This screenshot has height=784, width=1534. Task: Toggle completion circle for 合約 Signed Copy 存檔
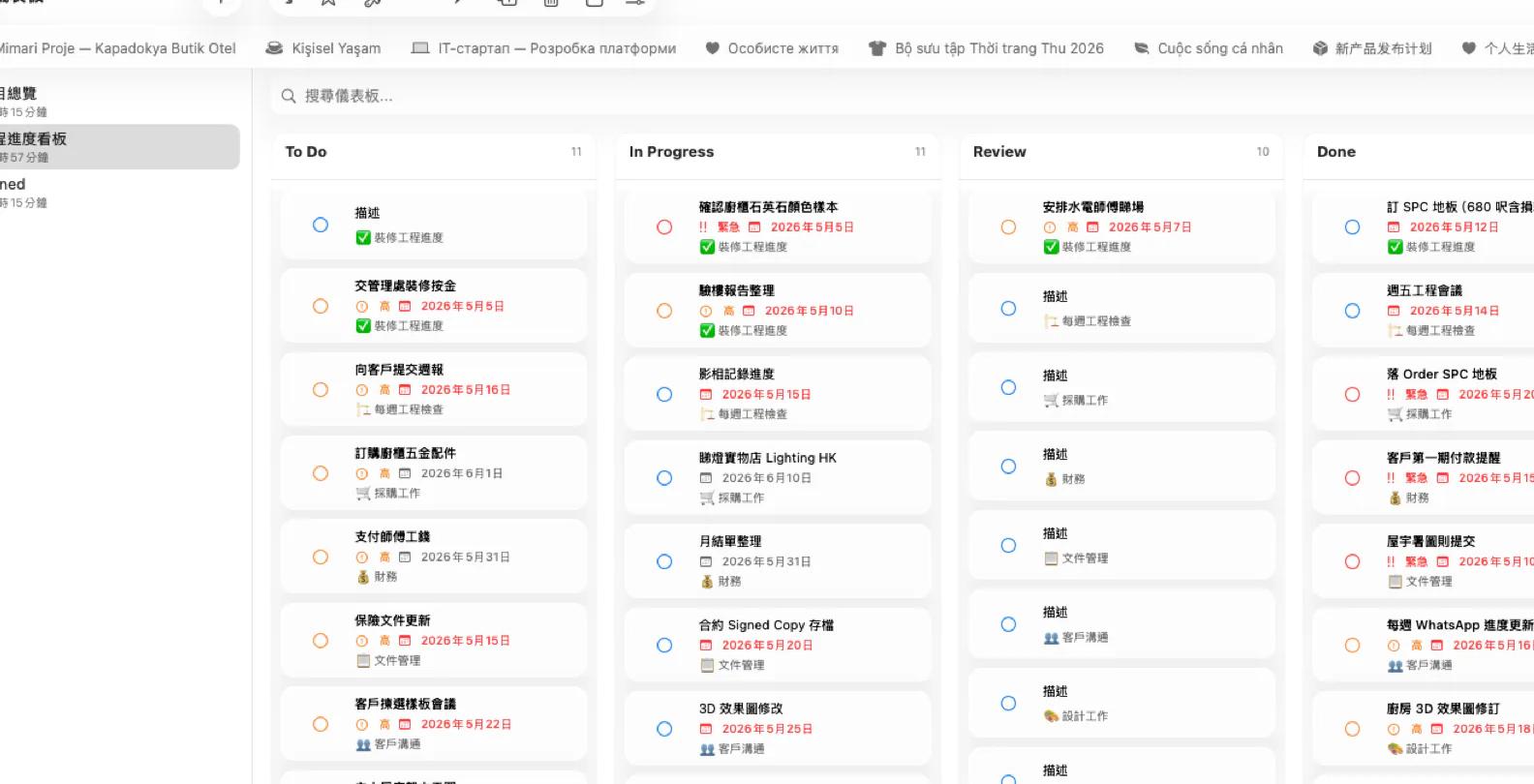point(664,646)
